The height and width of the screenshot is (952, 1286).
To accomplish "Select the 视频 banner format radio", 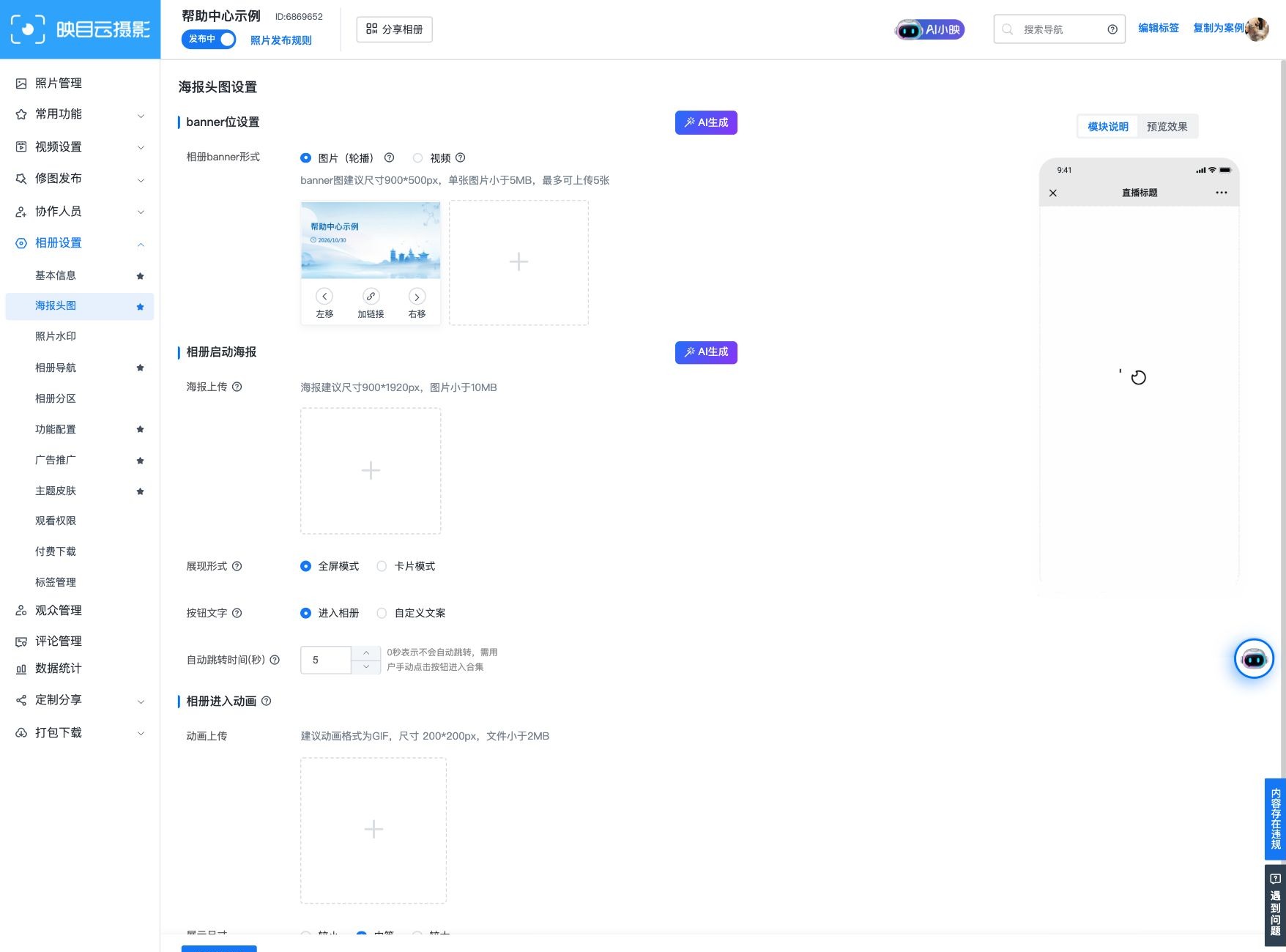I will [418, 157].
